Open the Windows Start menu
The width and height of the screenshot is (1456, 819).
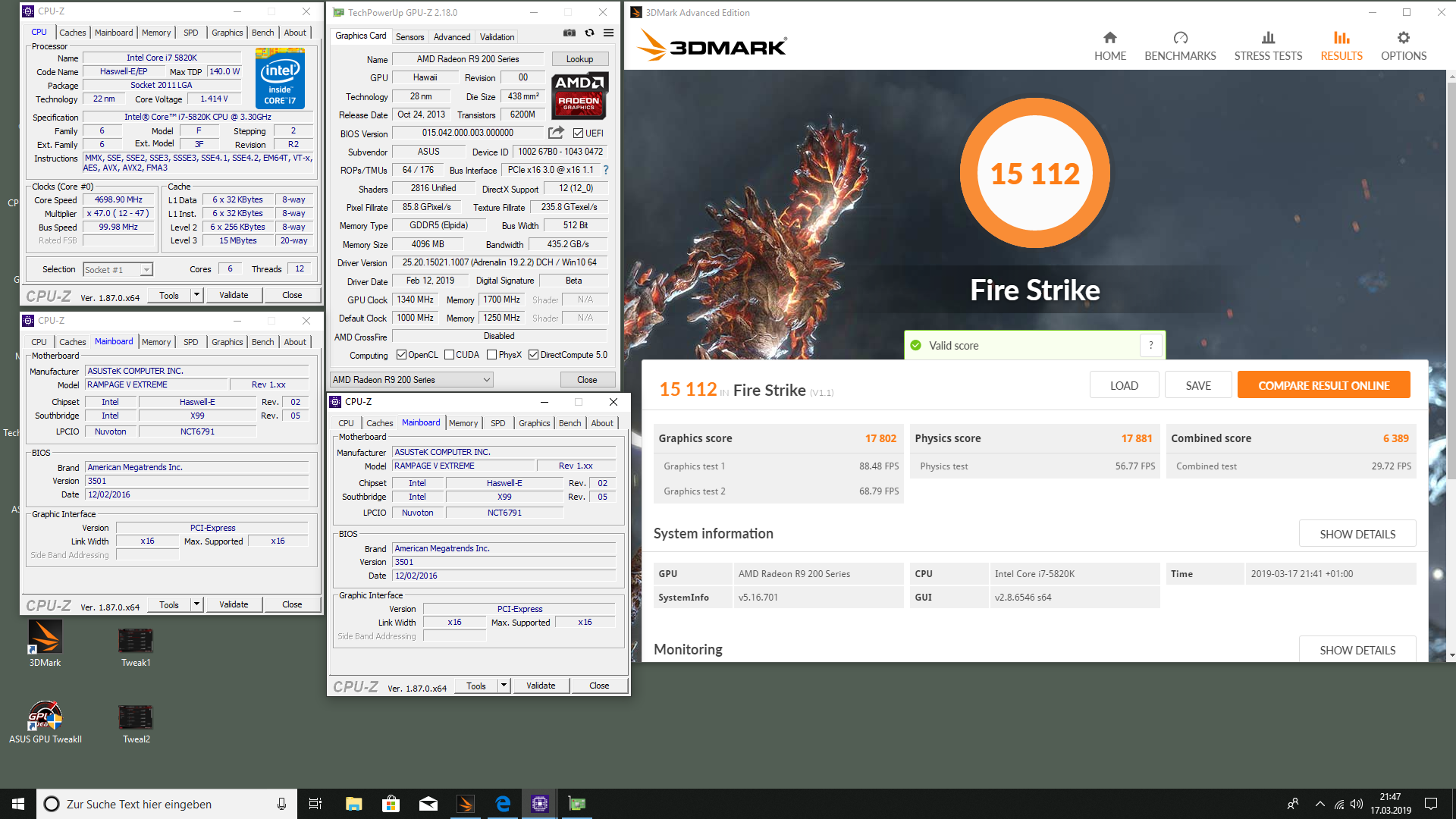tap(18, 804)
